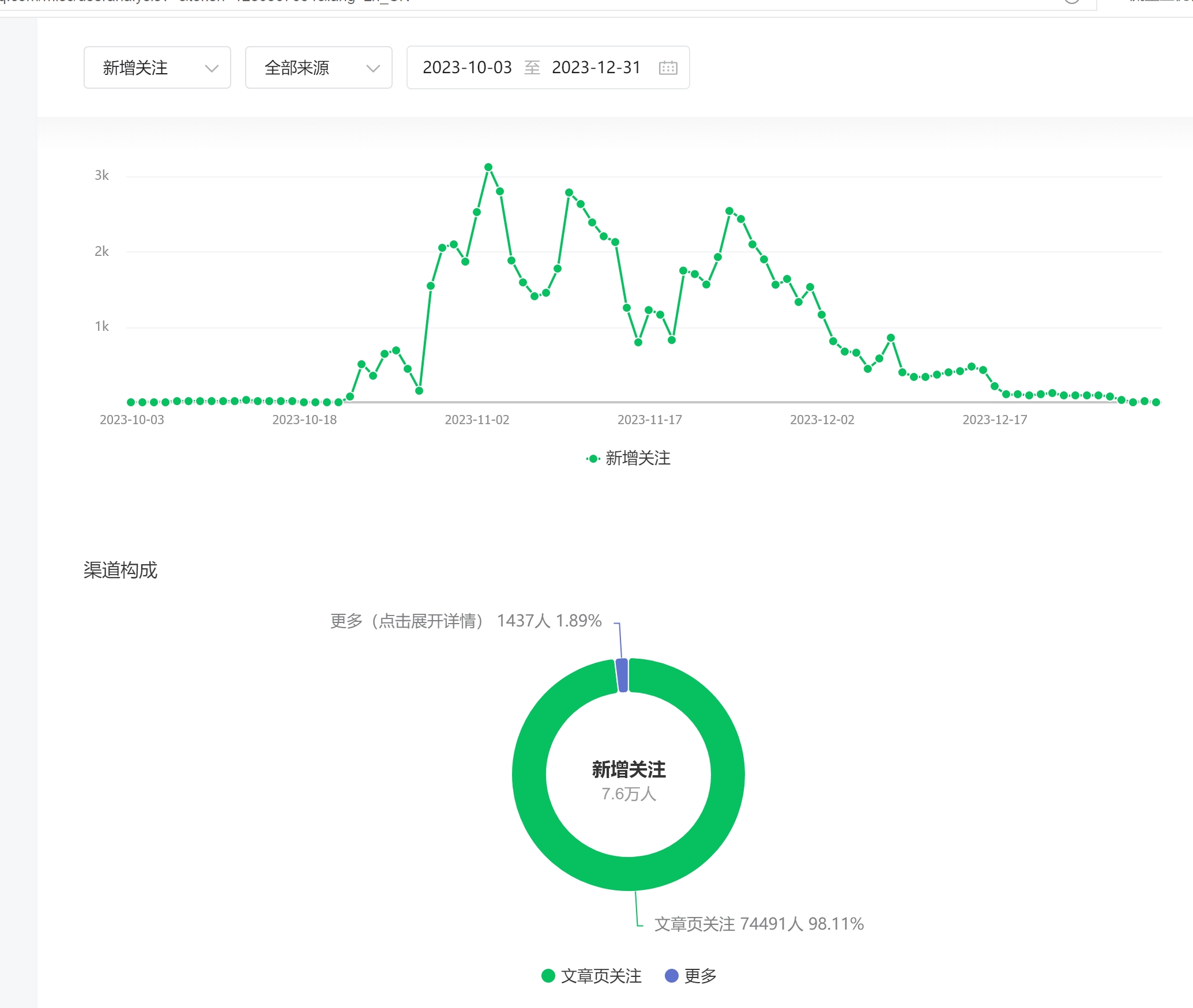The image size is (1193, 1008).
Task: Toggle 新增关注 legend under line chart
Action: 629,458
